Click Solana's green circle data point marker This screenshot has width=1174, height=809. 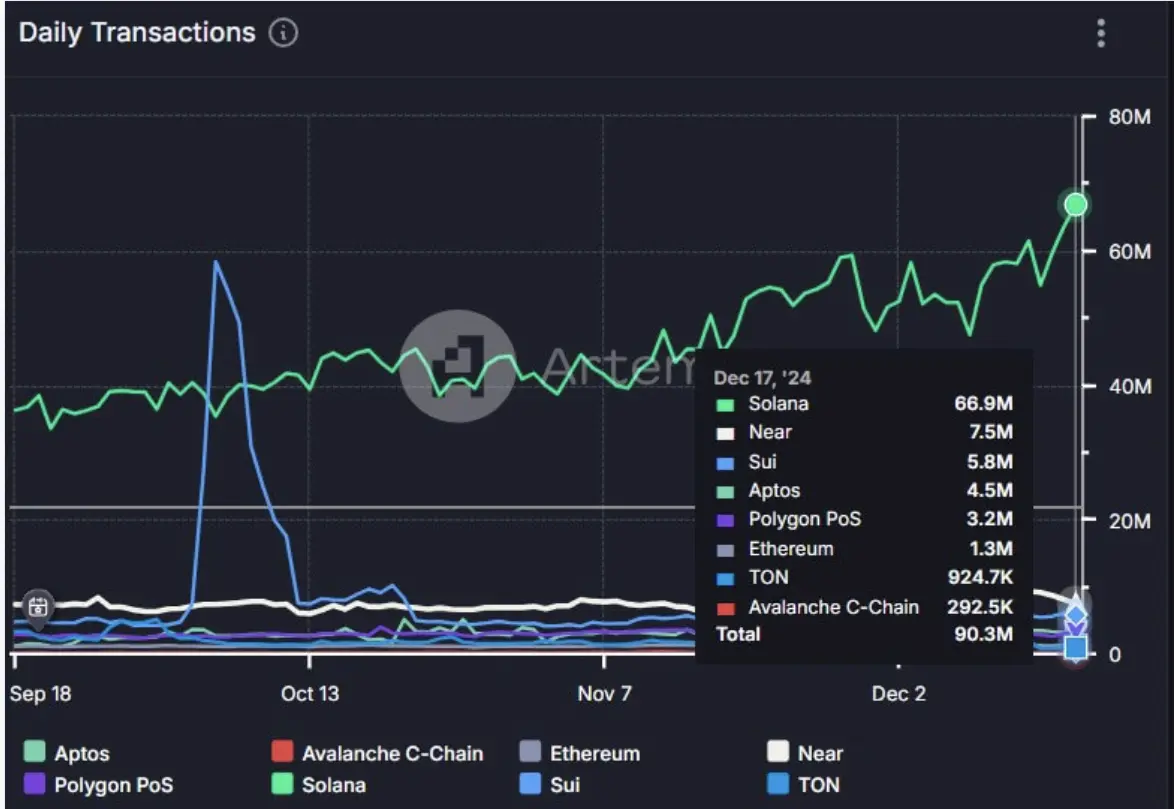click(x=1075, y=205)
